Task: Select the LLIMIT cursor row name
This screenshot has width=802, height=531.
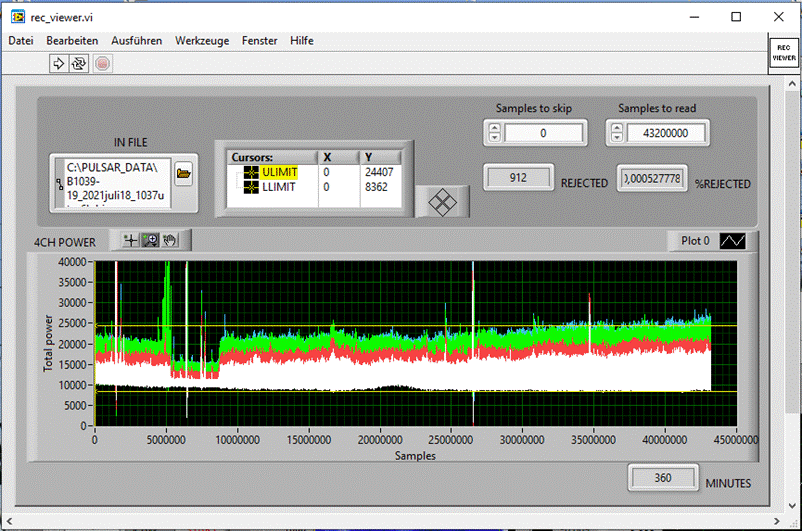Action: click(279, 187)
